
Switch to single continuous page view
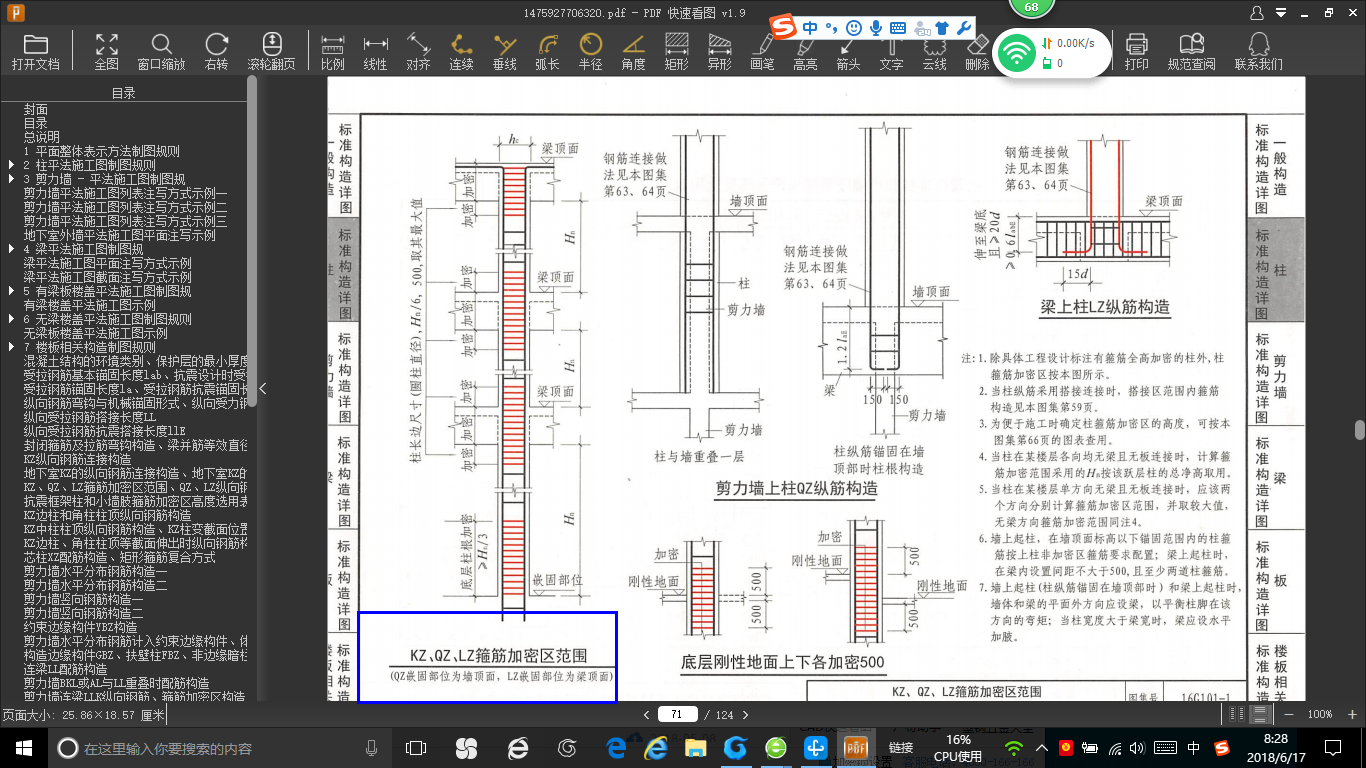[1260, 714]
